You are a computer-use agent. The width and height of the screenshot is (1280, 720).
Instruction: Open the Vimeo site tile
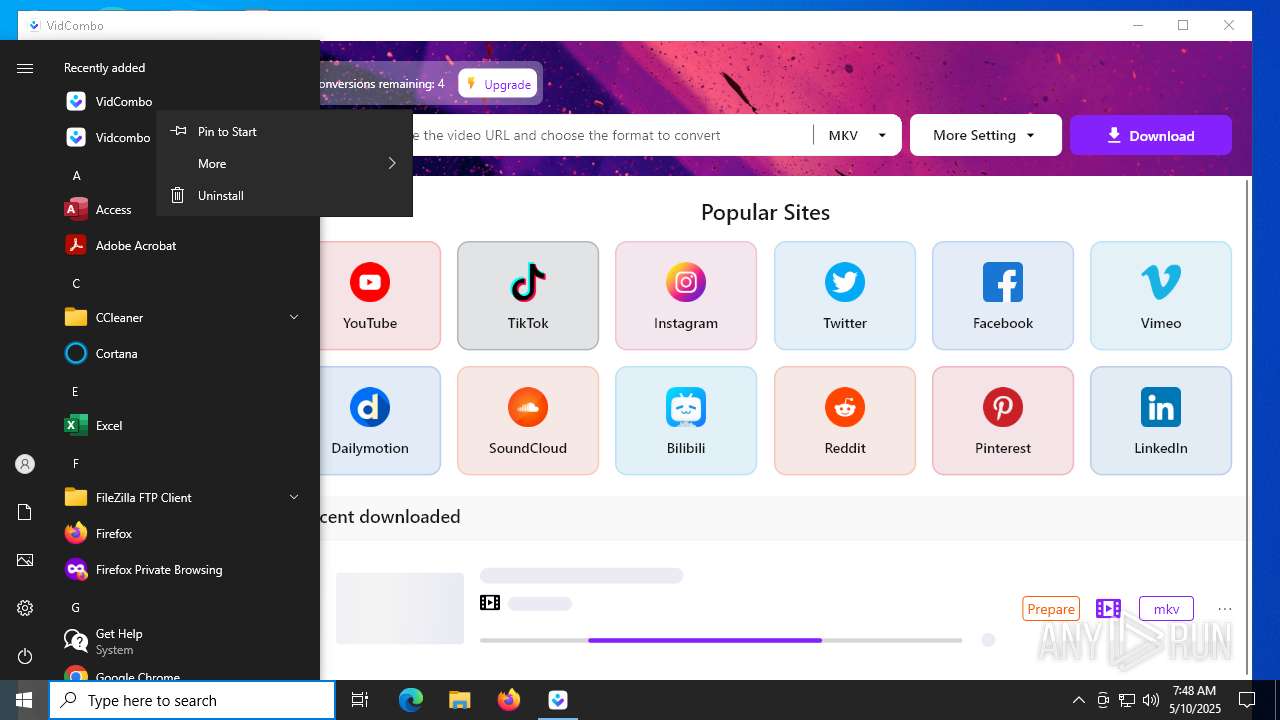pyautogui.click(x=1161, y=296)
